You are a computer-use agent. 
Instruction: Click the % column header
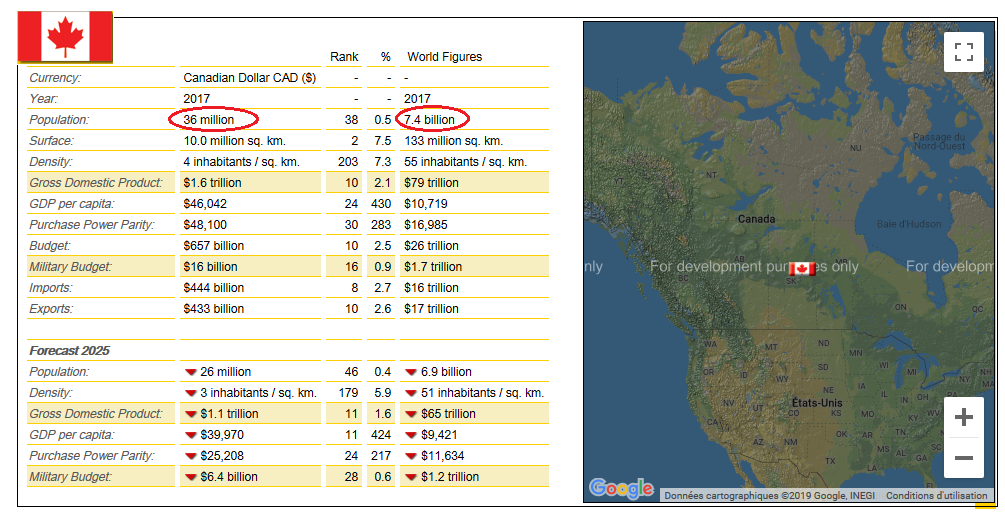click(x=385, y=56)
